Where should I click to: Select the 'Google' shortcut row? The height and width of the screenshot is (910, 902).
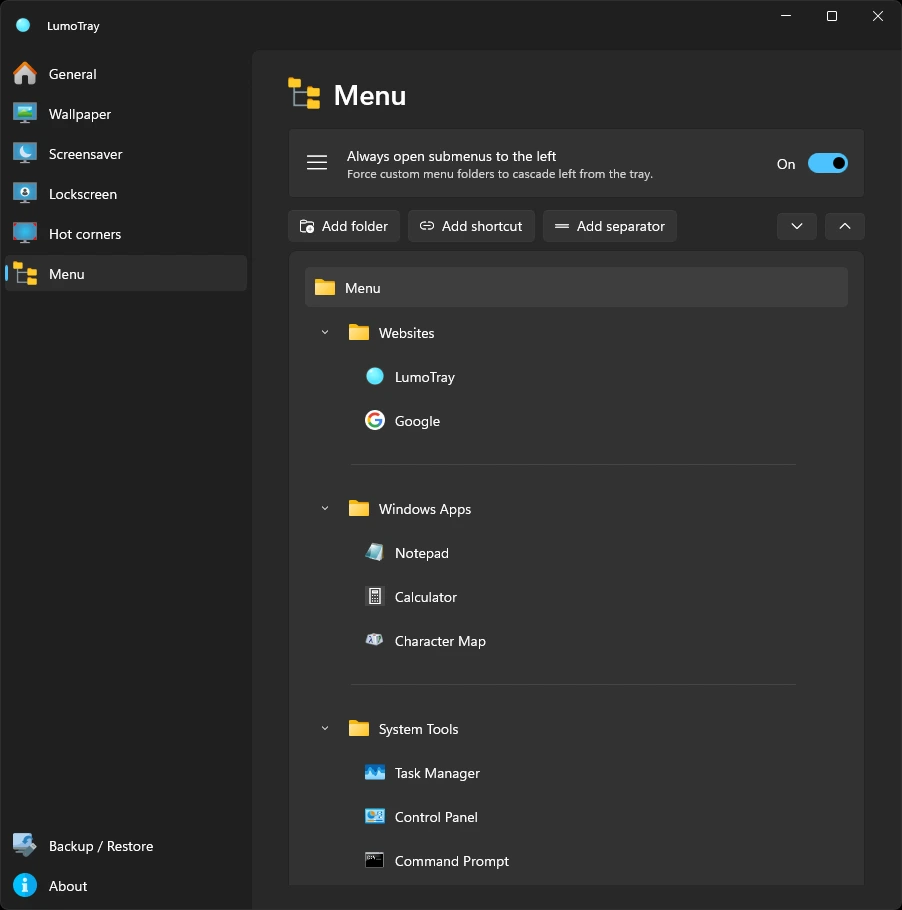[x=576, y=421]
